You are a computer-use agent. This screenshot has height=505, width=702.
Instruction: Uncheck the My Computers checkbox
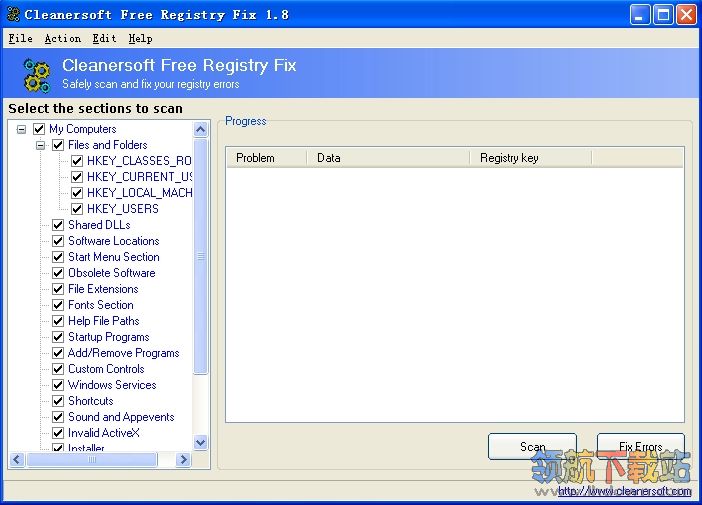[39, 129]
